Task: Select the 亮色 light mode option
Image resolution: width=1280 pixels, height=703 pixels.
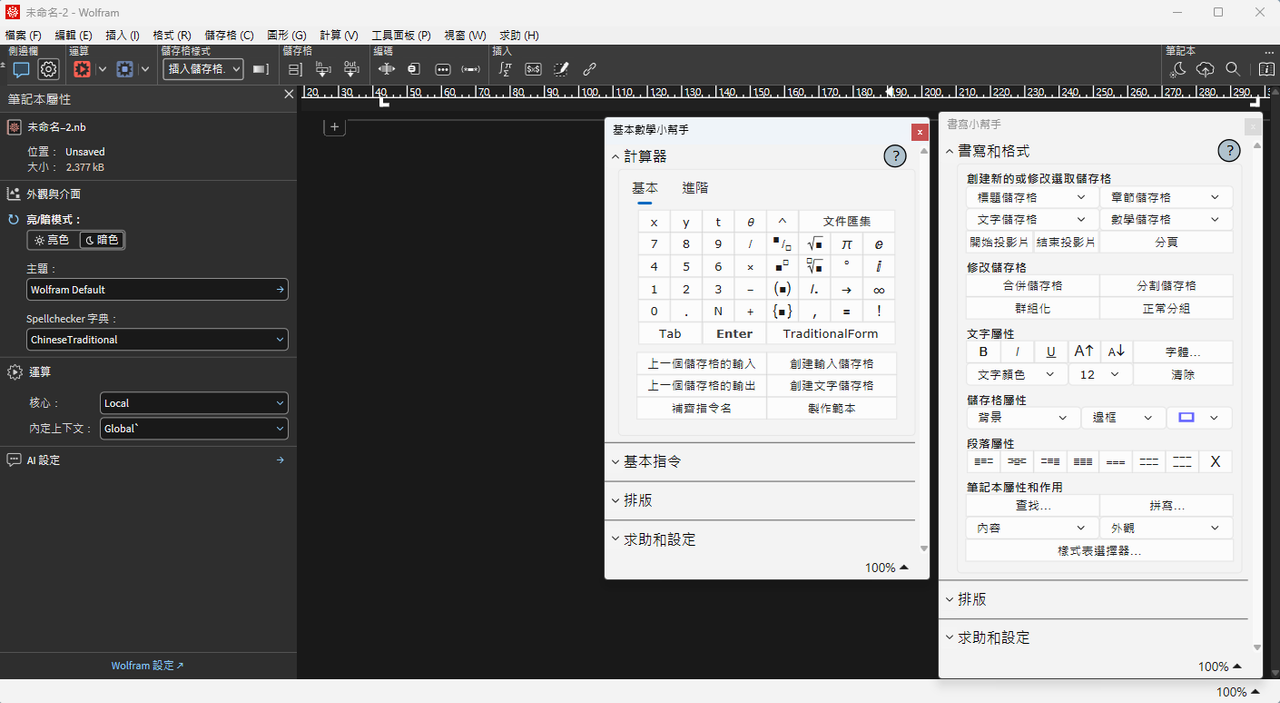Action: click(53, 240)
